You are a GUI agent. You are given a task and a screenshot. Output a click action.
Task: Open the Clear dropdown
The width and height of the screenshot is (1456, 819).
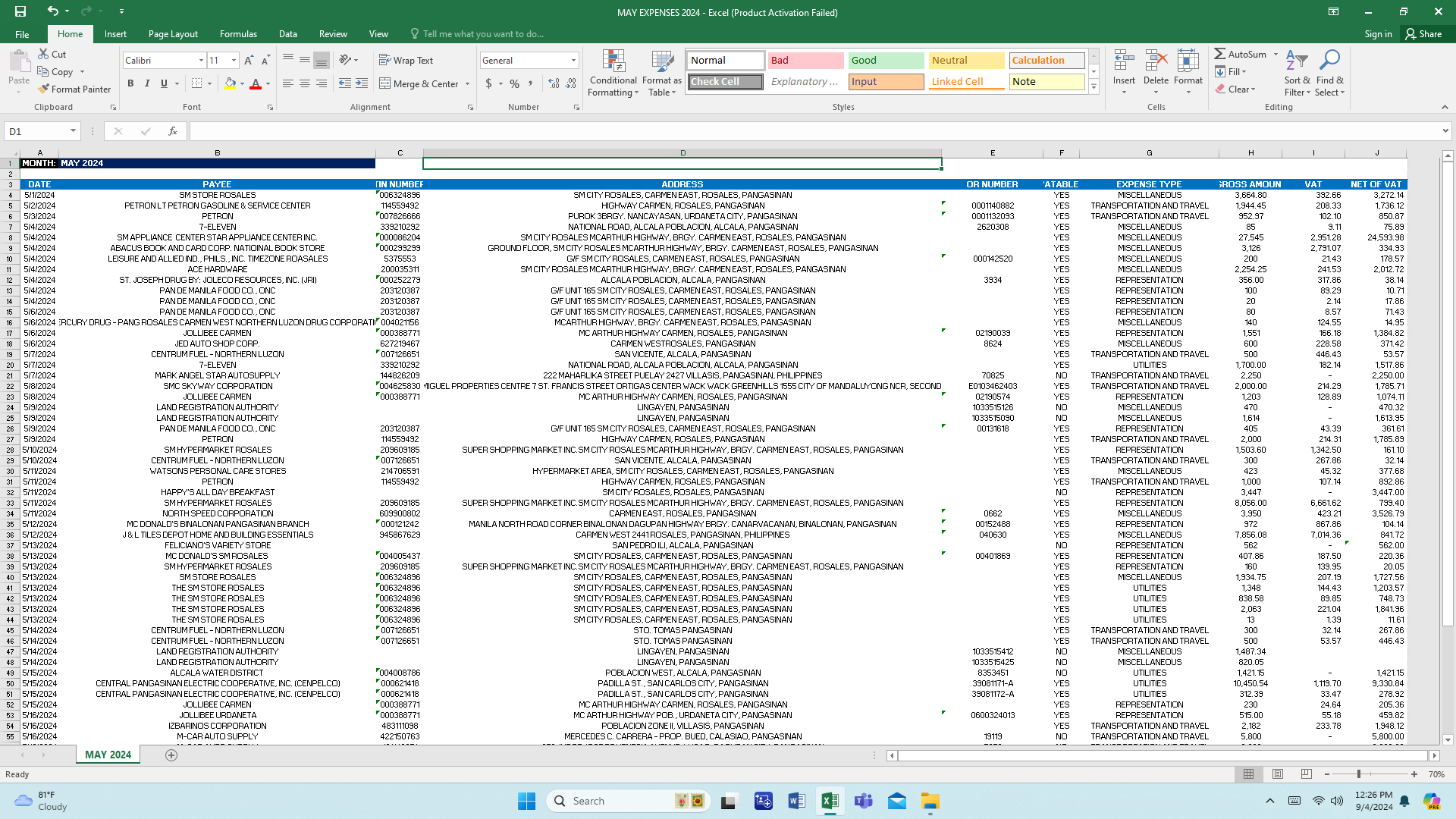coord(1235,89)
